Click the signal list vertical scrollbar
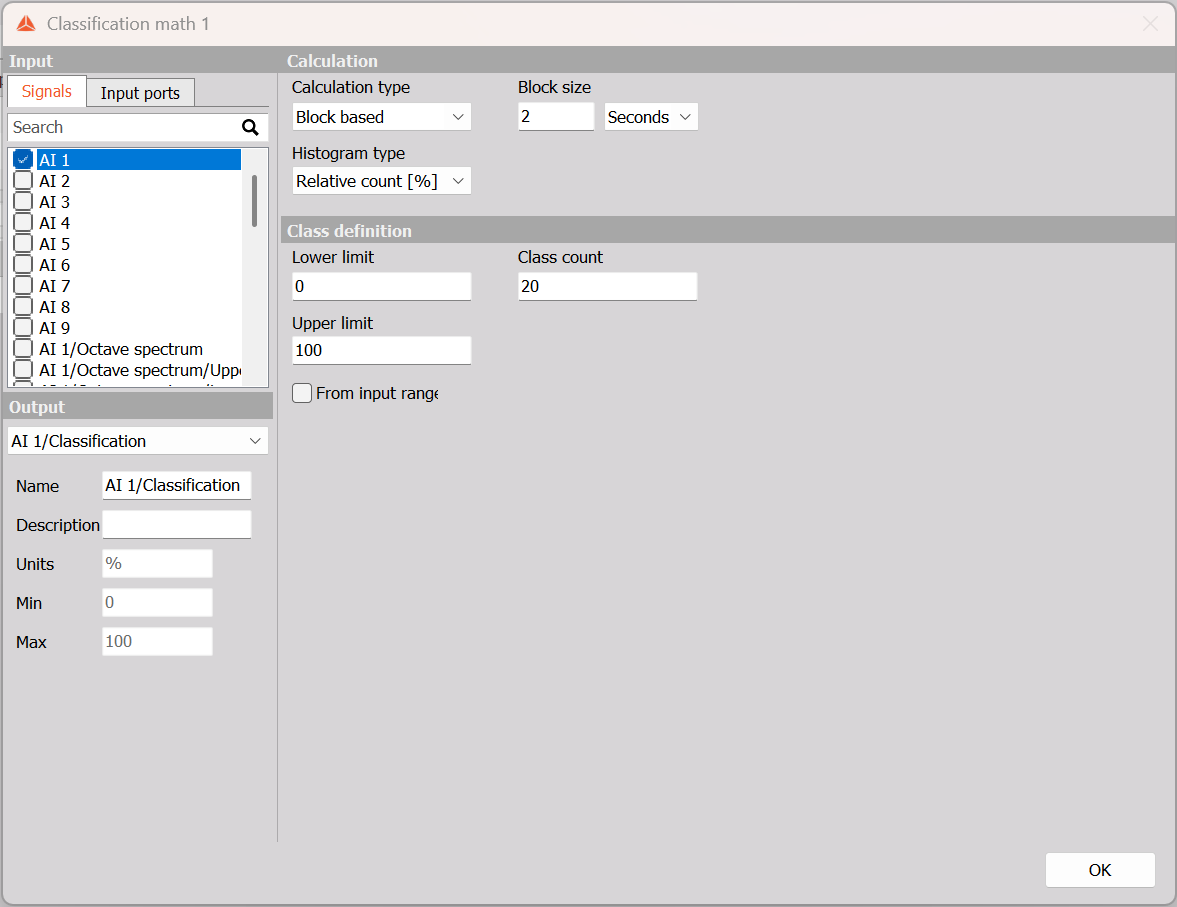This screenshot has height=907, width=1177. (x=254, y=200)
